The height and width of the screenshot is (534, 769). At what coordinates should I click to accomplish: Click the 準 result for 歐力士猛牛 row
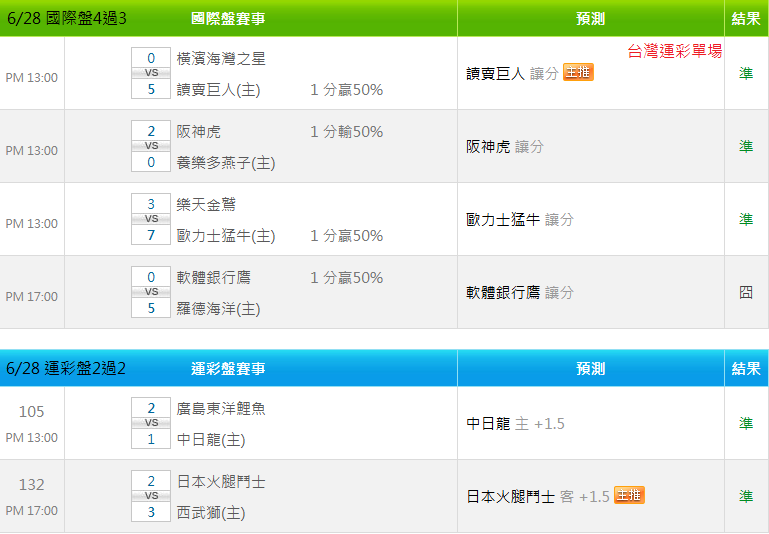746,220
